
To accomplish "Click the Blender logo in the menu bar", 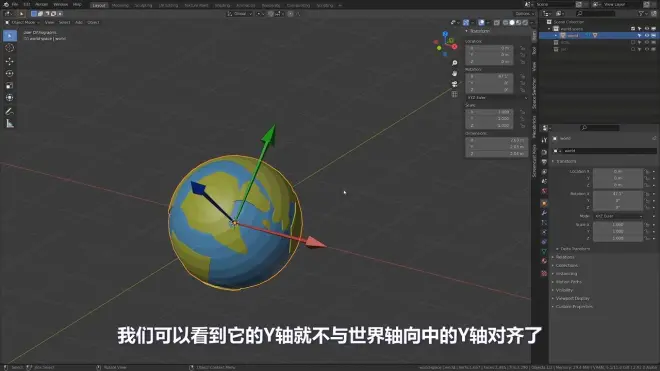I will 6,4.
